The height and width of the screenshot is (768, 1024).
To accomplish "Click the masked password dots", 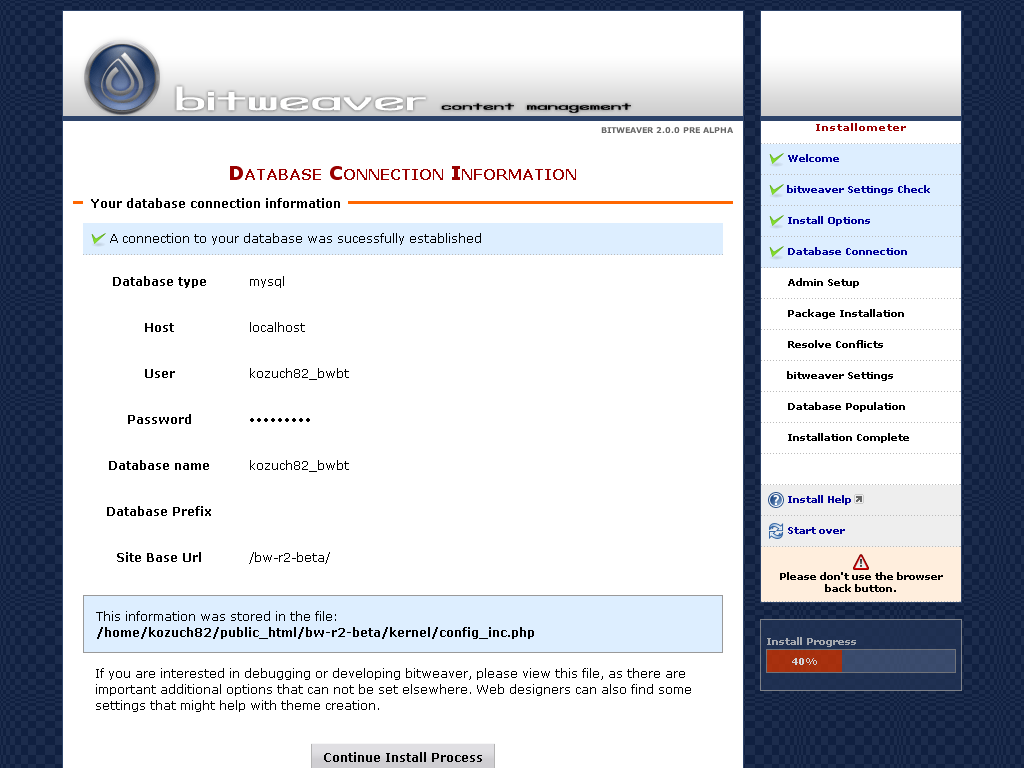I will click(x=280, y=420).
